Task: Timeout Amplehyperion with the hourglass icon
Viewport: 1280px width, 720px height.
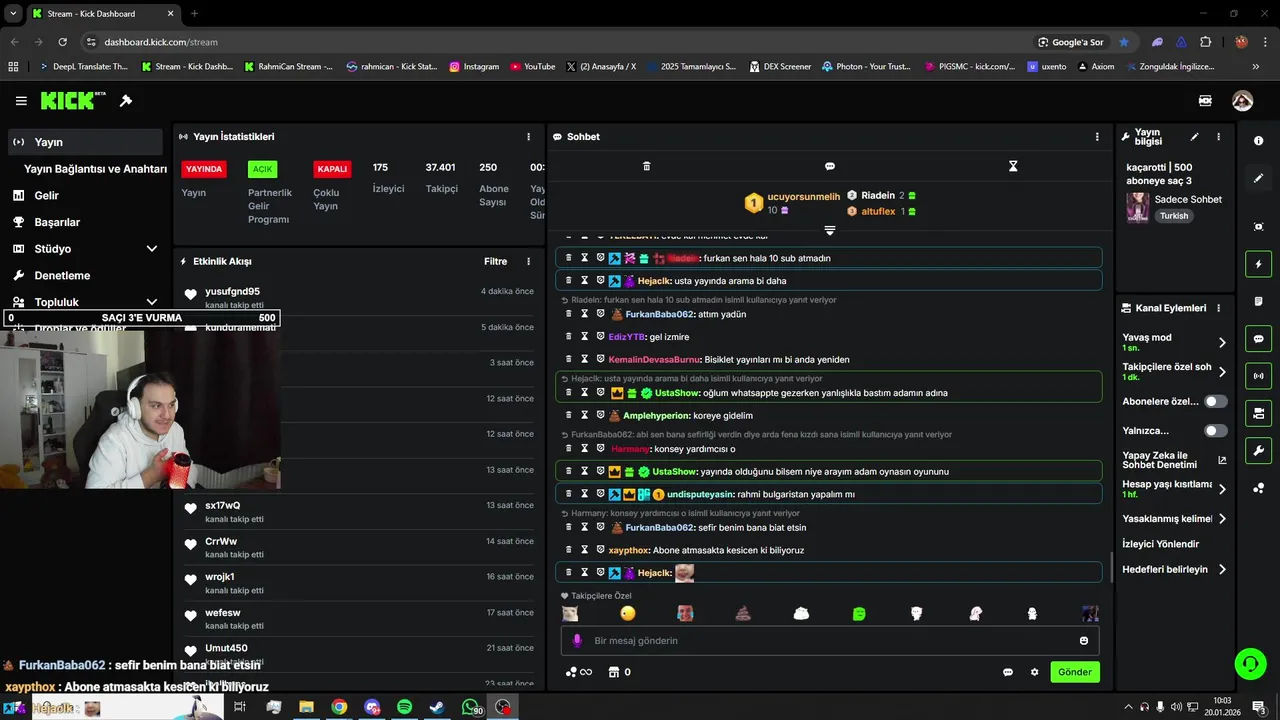Action: [584, 415]
